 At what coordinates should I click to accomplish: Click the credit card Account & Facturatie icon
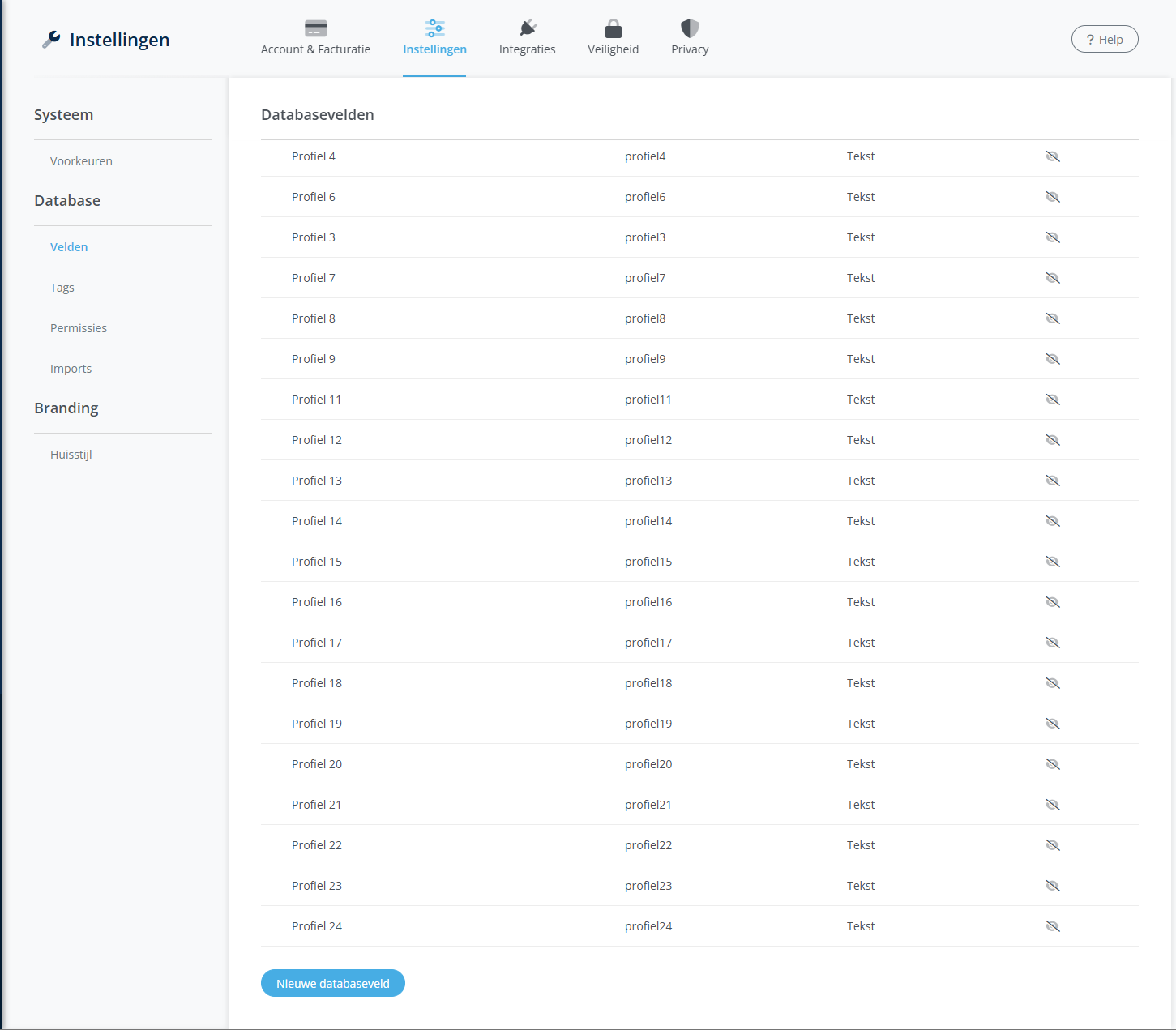pos(315,29)
